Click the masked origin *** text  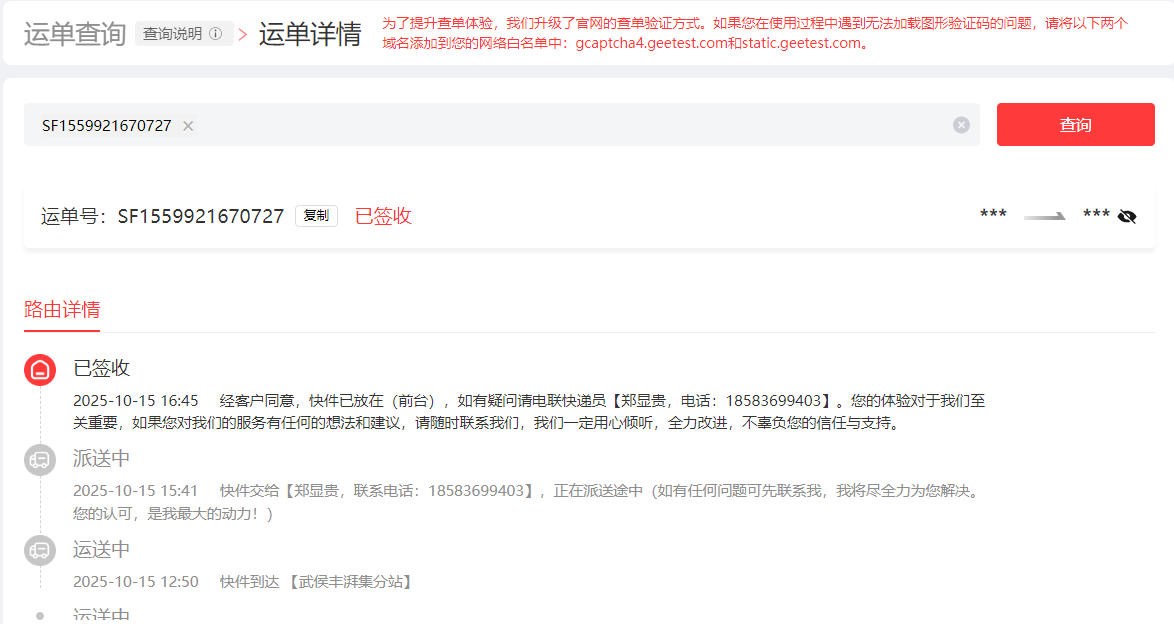(993, 215)
